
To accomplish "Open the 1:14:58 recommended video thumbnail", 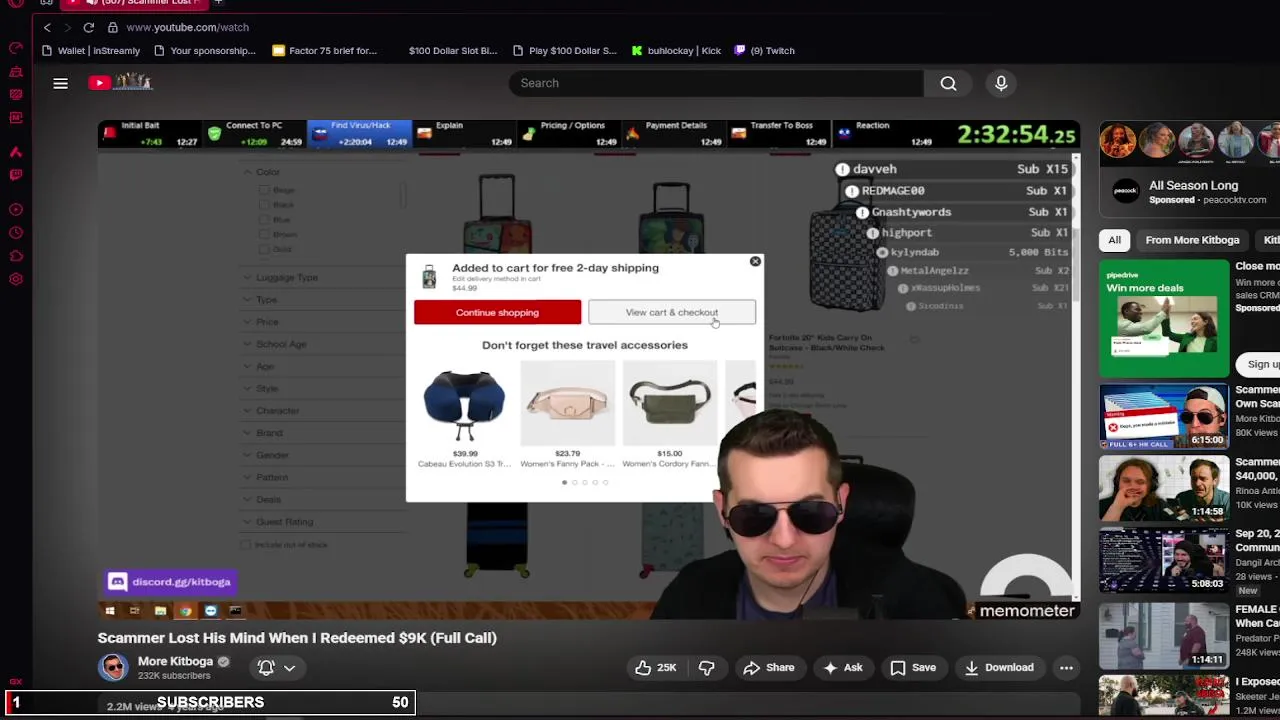I will tap(1164, 487).
